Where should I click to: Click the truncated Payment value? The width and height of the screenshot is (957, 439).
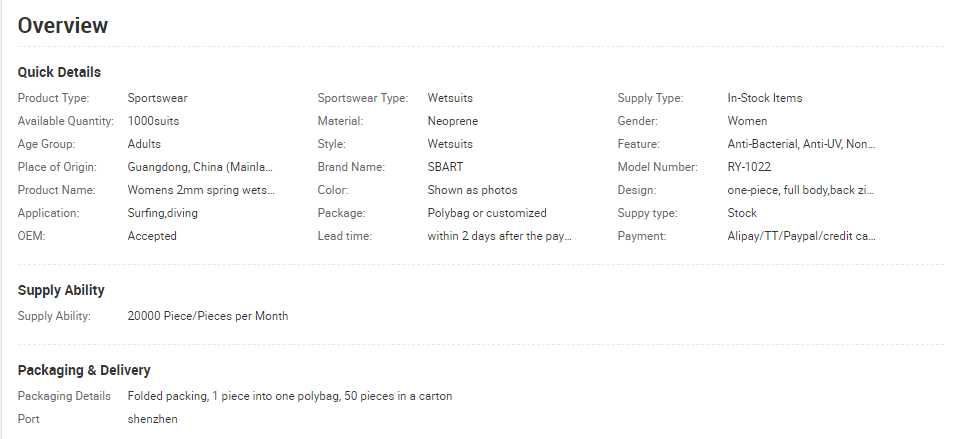coord(801,236)
